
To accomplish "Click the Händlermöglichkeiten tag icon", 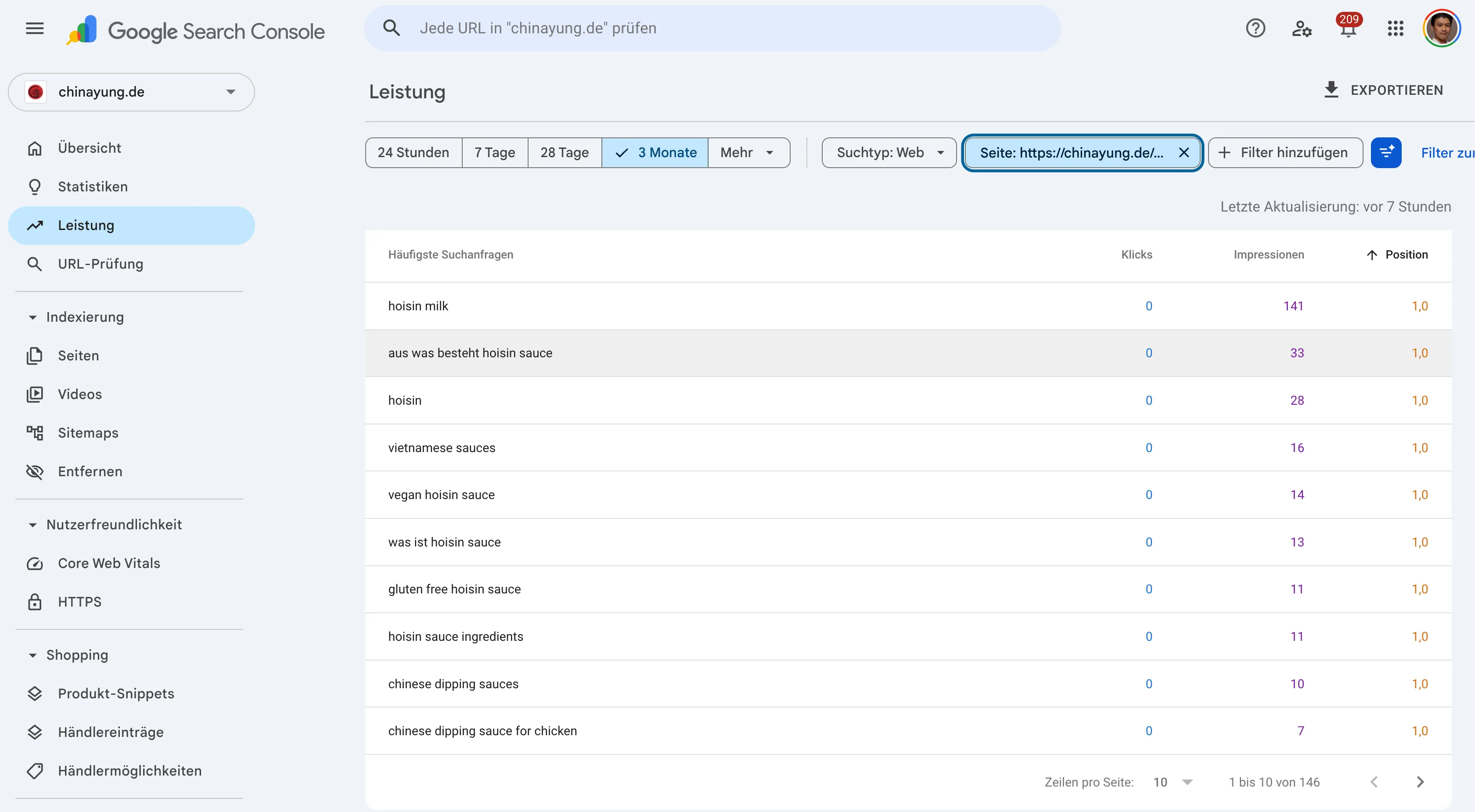I will [x=35, y=771].
